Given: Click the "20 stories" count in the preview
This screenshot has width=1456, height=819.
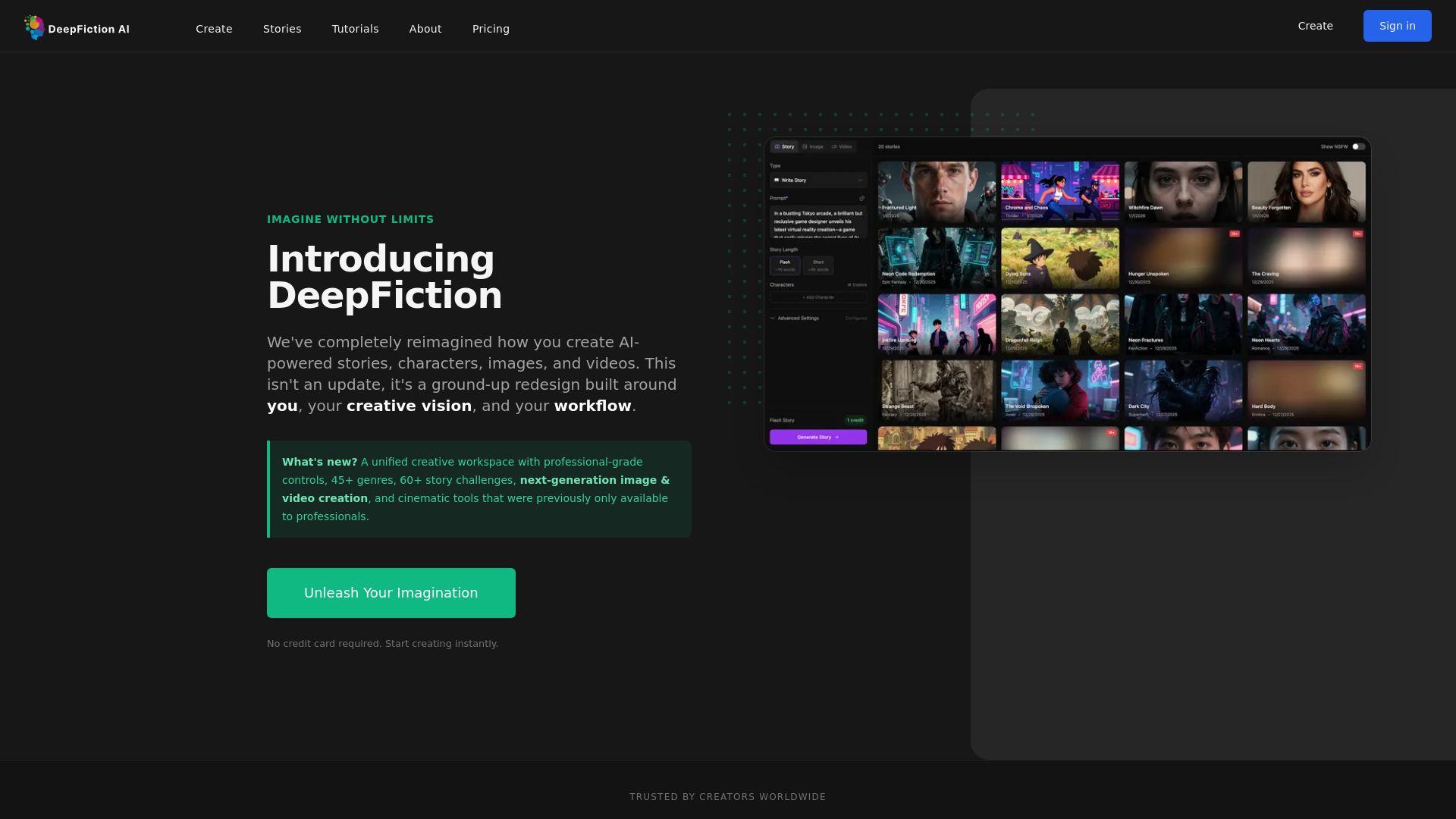Looking at the screenshot, I should pyautogui.click(x=889, y=146).
